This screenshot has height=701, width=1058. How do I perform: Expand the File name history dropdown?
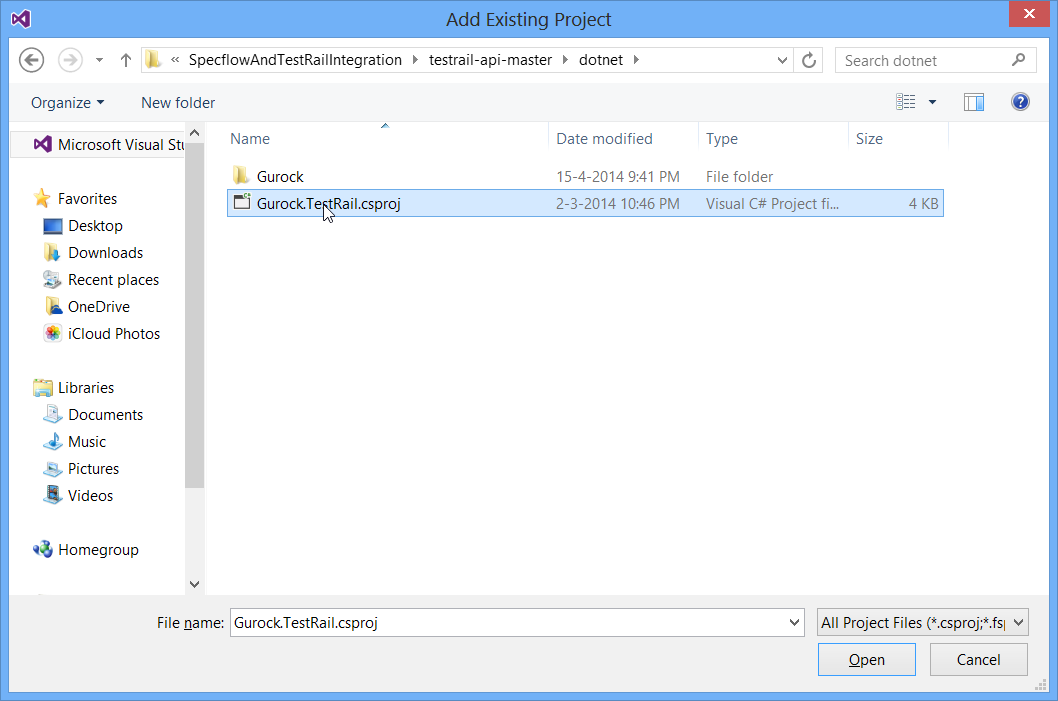coord(794,623)
